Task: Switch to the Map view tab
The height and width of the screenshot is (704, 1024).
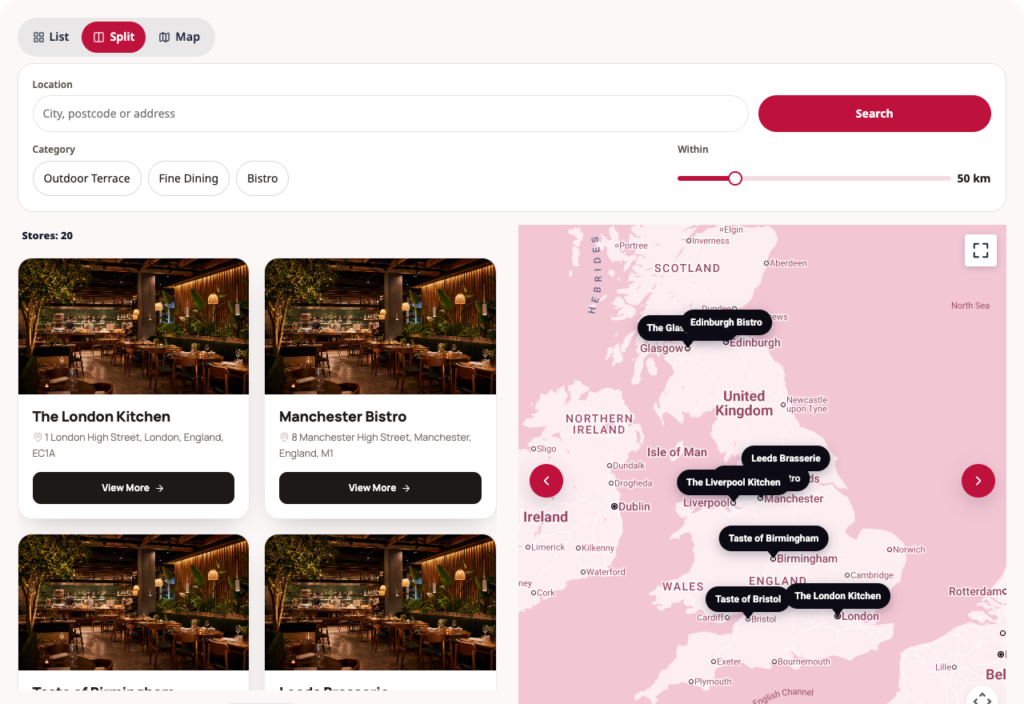Action: (x=180, y=37)
